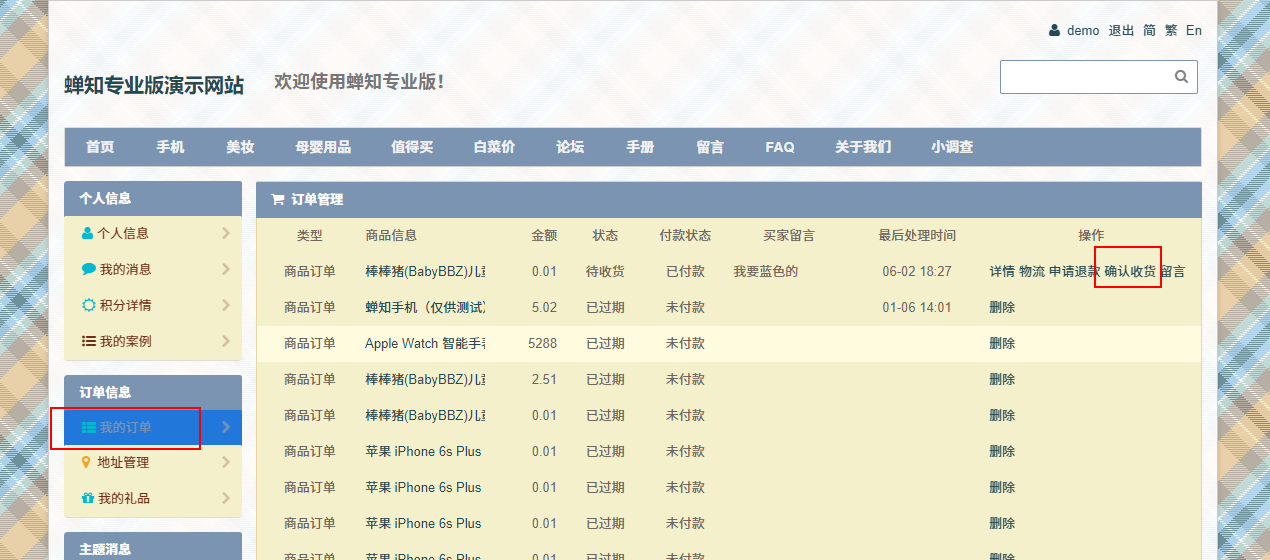Click the 个人信息 person icon in sidebar
1270x560 pixels.
click(x=87, y=233)
